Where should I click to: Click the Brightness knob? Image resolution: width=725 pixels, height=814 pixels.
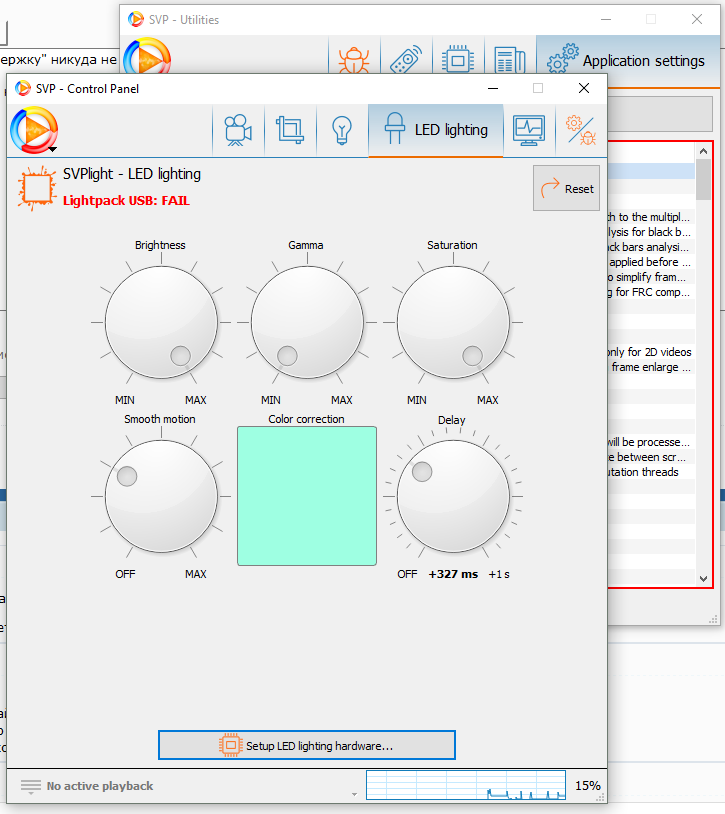click(160, 322)
